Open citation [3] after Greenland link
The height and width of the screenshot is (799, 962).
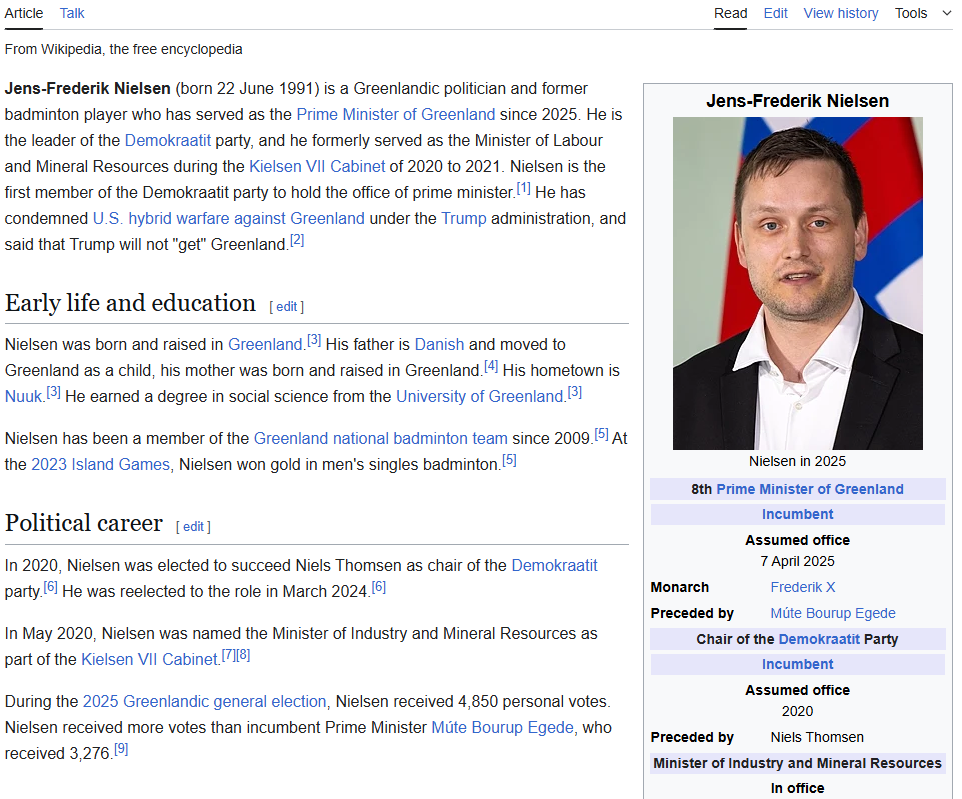tap(314, 340)
